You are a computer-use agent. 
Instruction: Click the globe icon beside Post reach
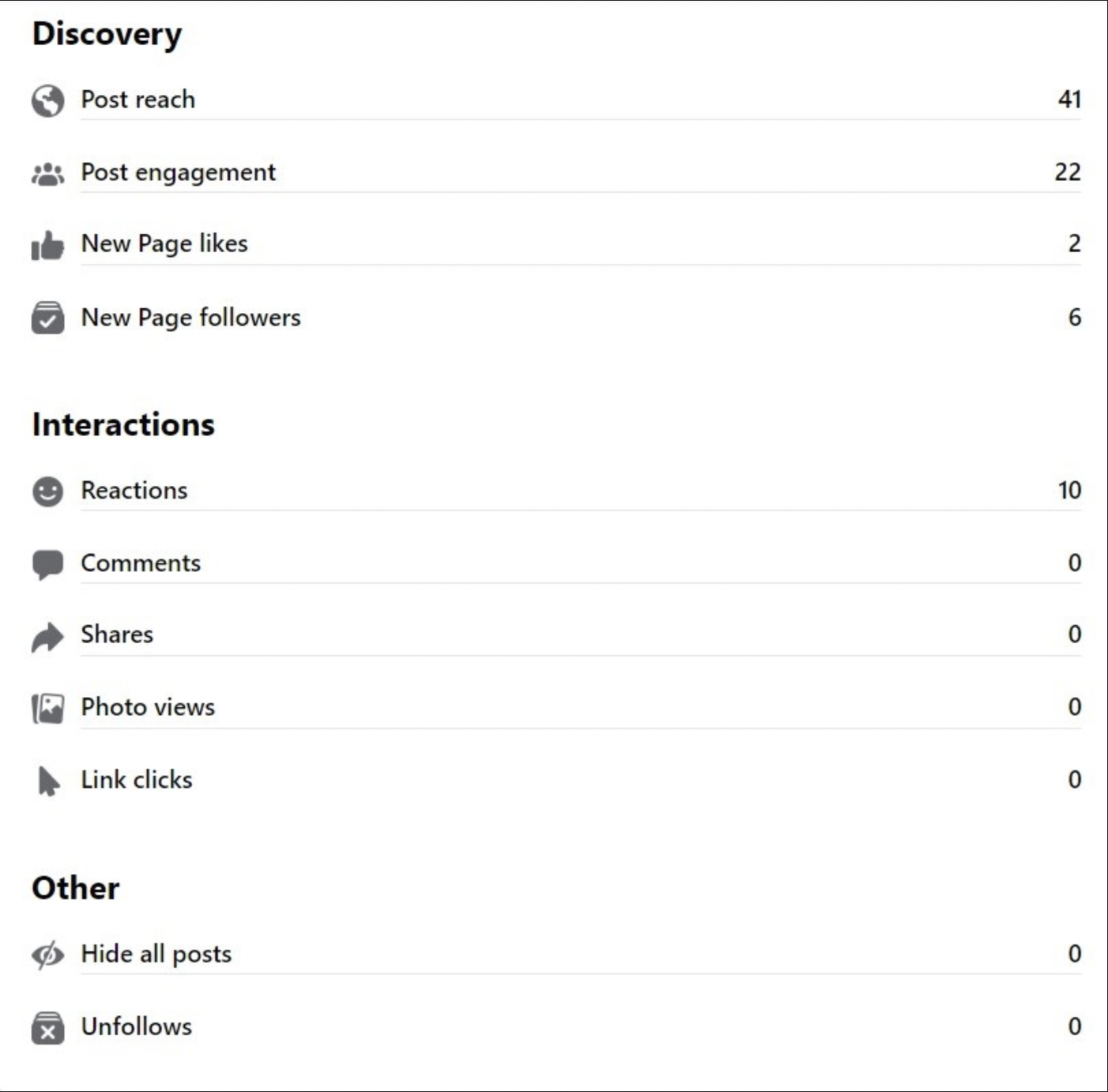click(47, 100)
